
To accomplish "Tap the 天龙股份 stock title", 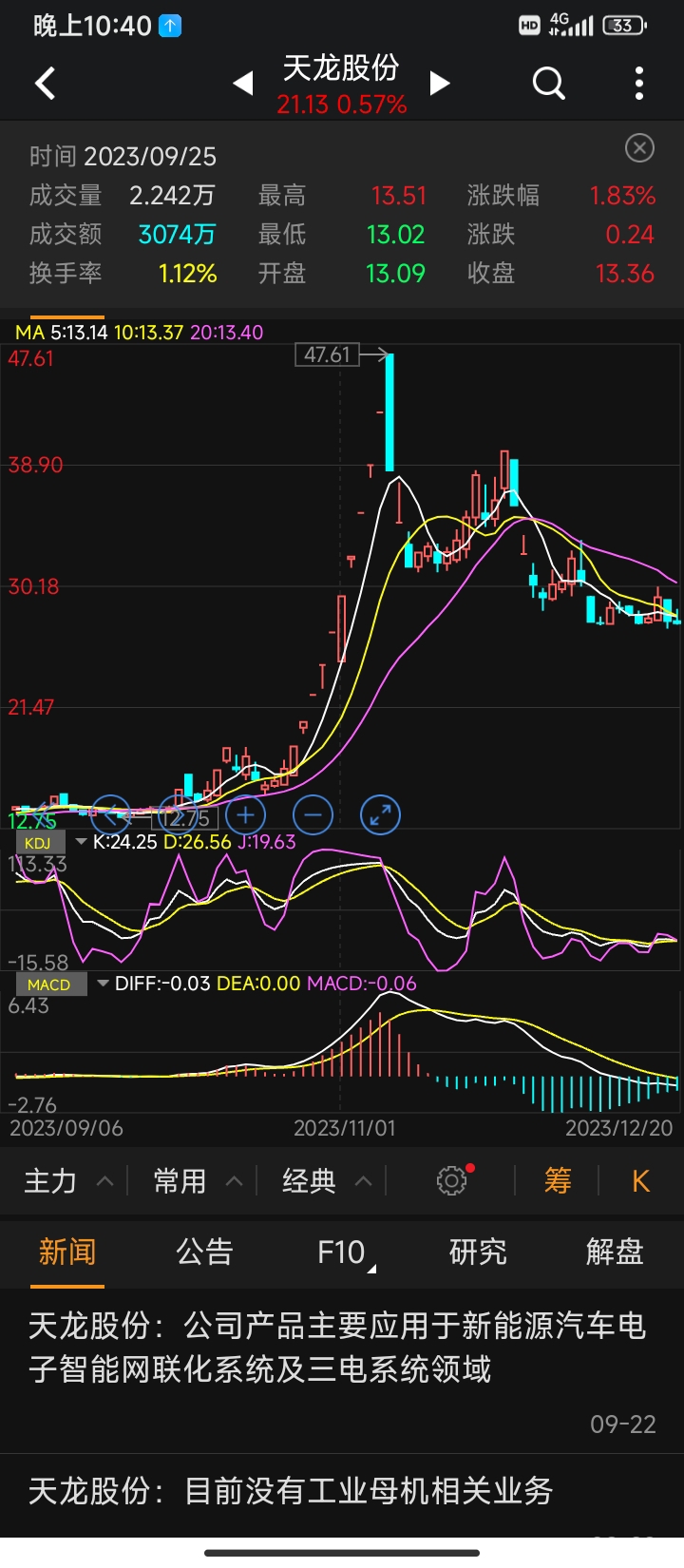I will point(341,68).
